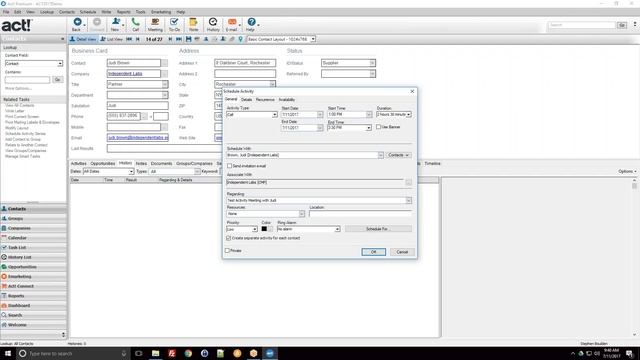Open the Meeting scheduling icon
This screenshot has width=640, height=360.
coord(155,24)
